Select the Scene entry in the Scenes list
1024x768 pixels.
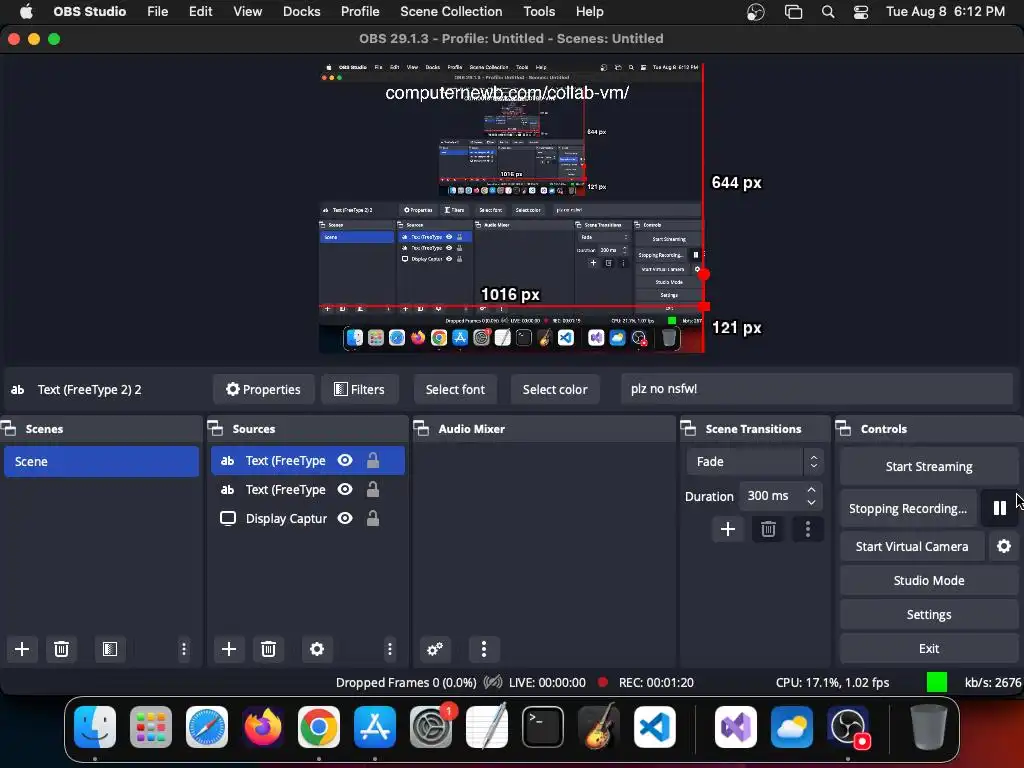(101, 461)
